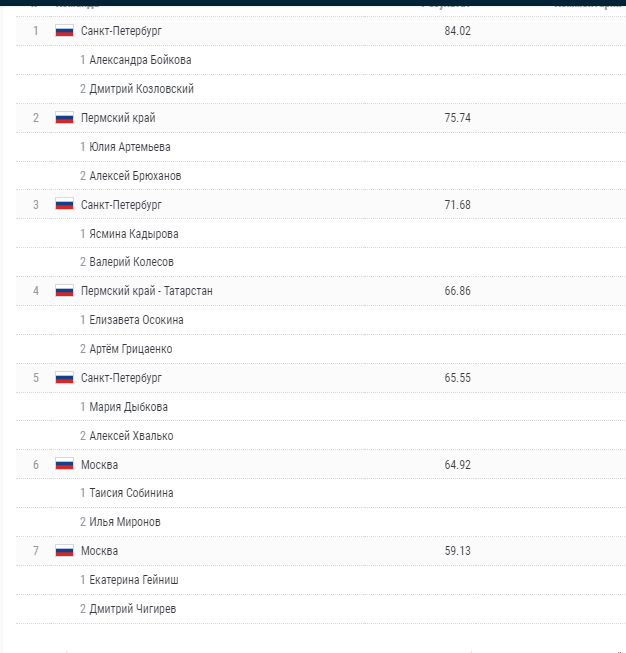Select Ясмина Кадырова in the list
The image size is (626, 653).
tap(134, 234)
